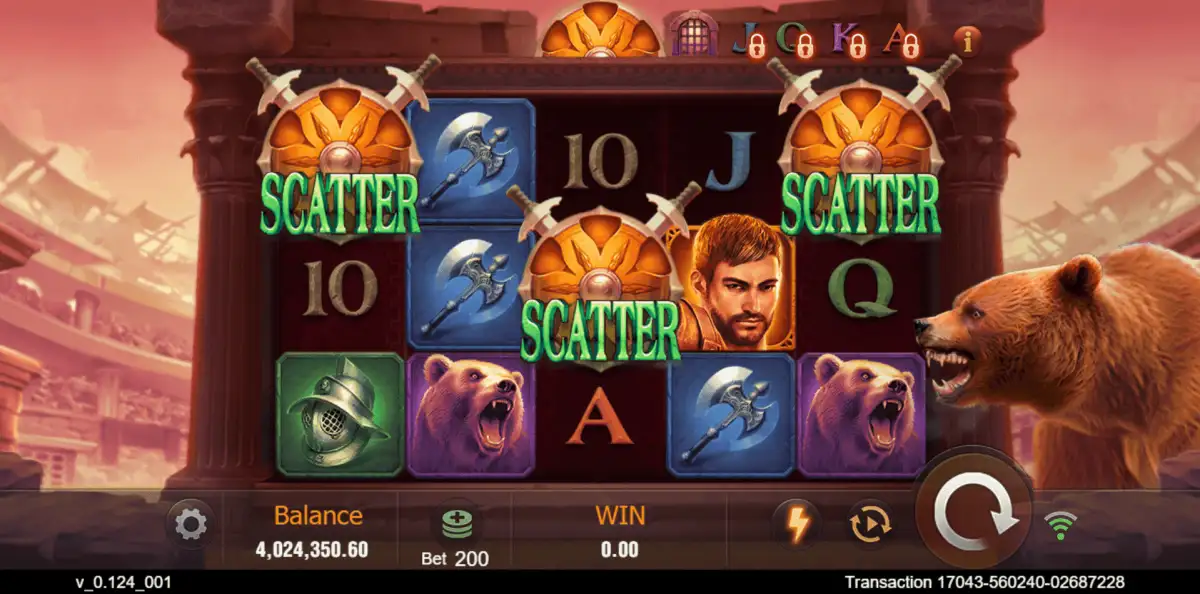The height and width of the screenshot is (594, 1200).
Task: Open the bet amount coin selector
Action: point(457,523)
